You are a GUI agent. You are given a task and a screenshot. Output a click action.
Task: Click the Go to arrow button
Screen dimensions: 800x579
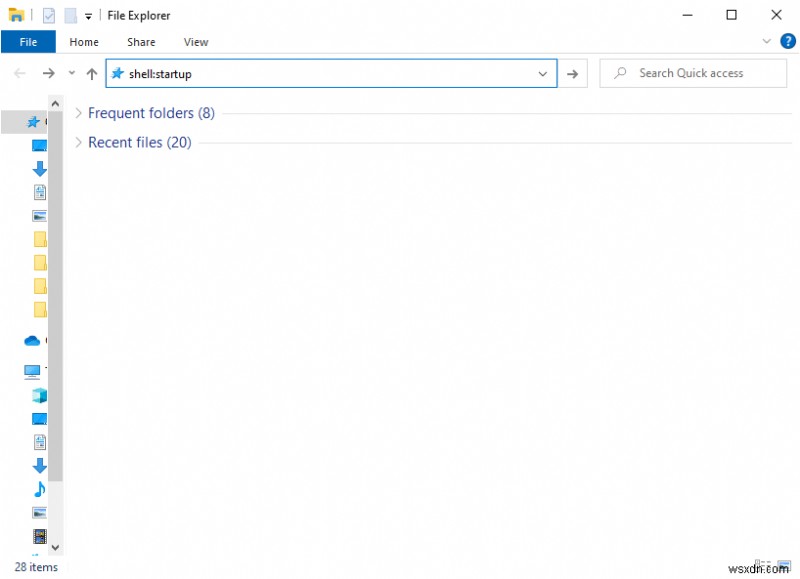[x=572, y=74]
